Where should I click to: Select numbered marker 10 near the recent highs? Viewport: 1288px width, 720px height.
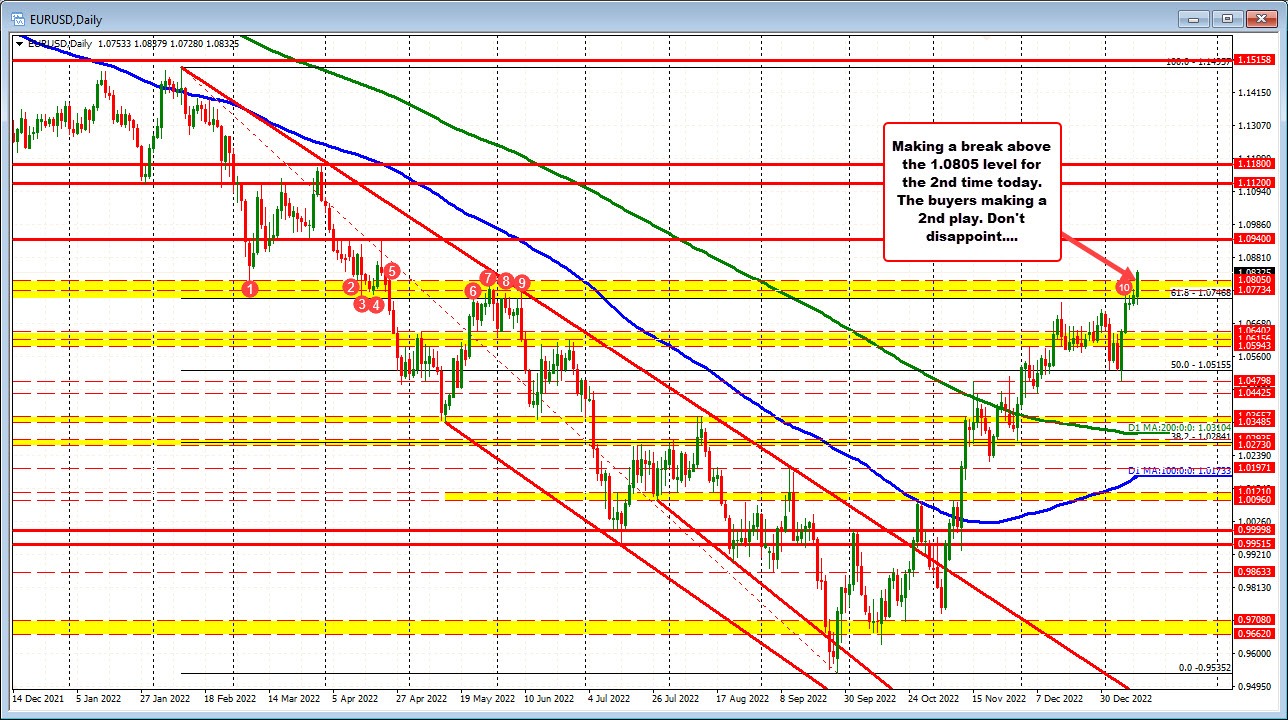click(x=1124, y=290)
